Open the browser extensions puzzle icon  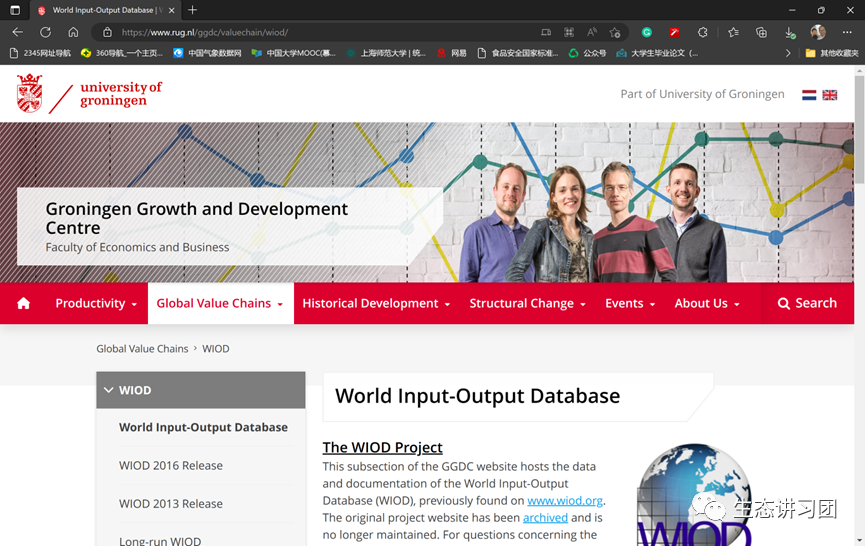(x=702, y=32)
